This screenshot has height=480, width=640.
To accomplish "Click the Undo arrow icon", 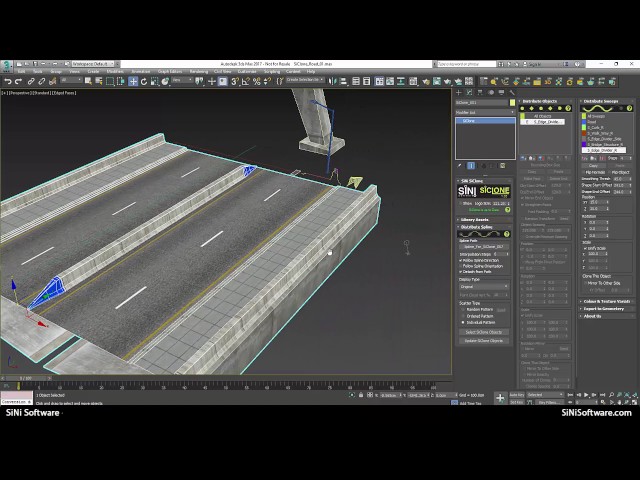I will click(8, 82).
